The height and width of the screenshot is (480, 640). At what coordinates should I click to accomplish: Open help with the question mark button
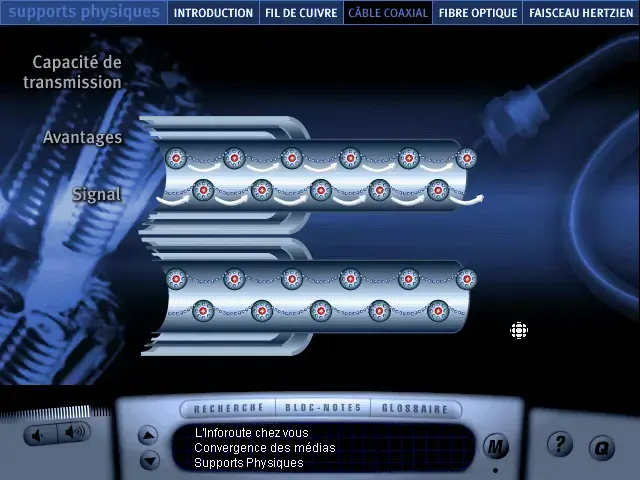coord(560,444)
